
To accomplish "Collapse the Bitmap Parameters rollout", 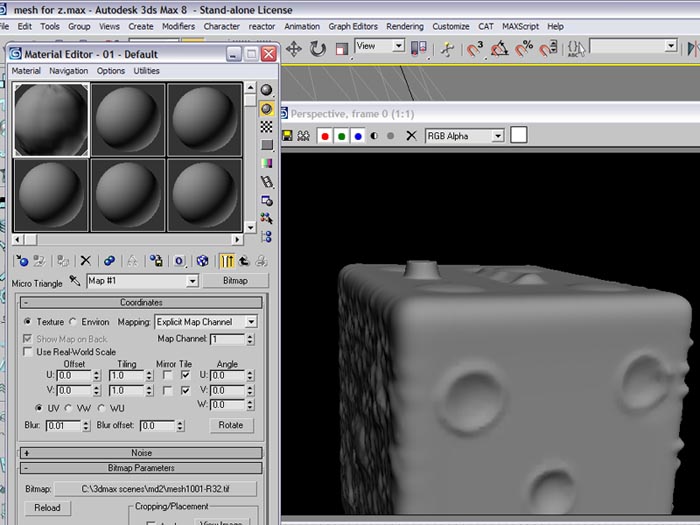I will [141, 468].
